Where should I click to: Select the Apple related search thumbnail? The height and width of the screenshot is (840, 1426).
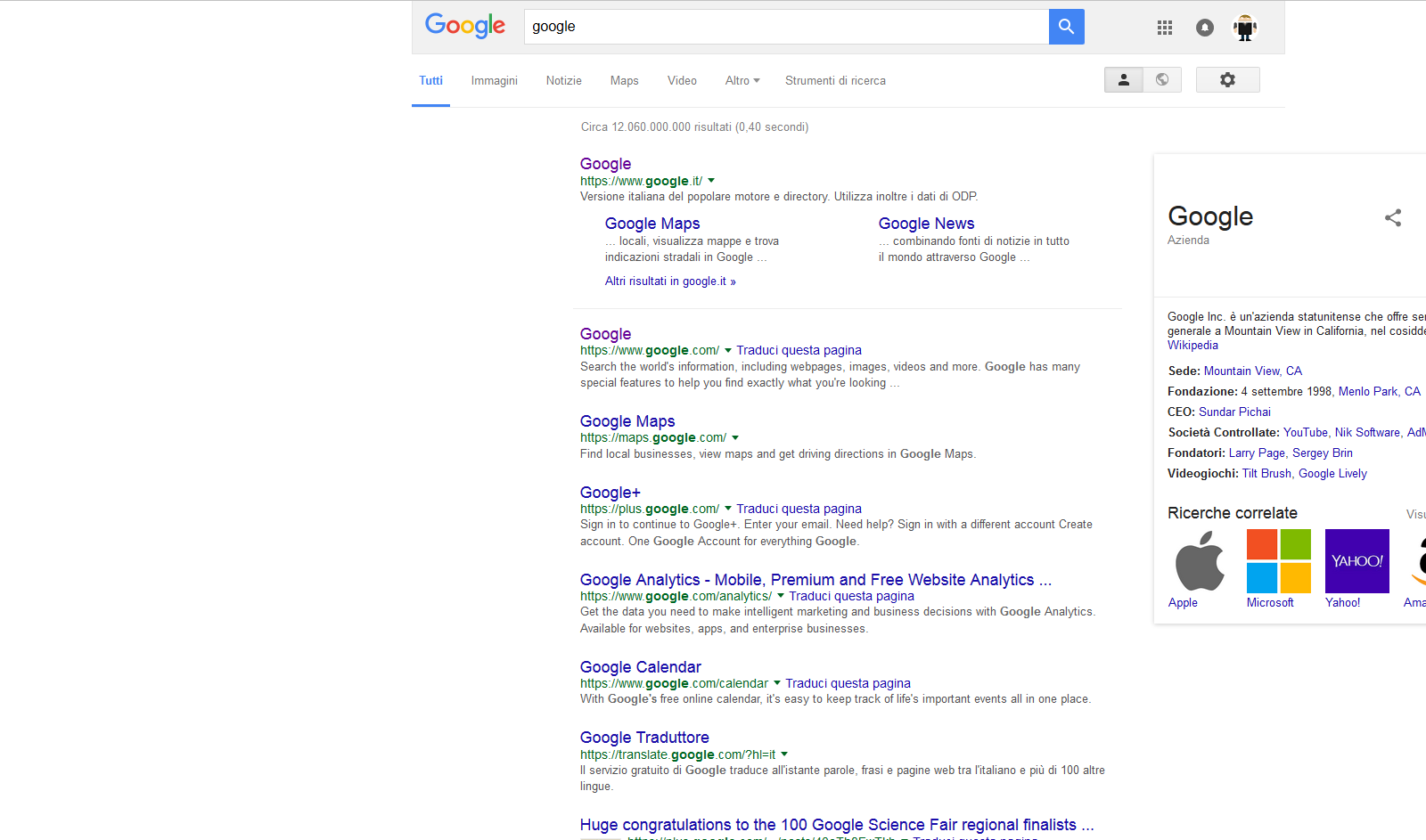pos(1201,561)
